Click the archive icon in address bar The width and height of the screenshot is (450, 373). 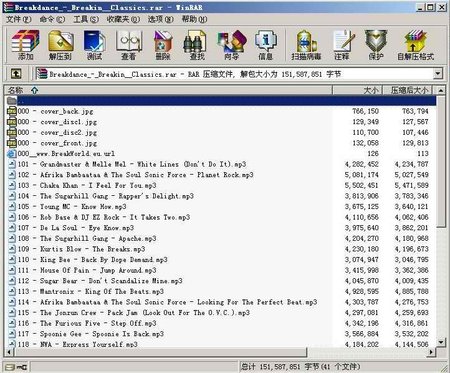point(42,74)
